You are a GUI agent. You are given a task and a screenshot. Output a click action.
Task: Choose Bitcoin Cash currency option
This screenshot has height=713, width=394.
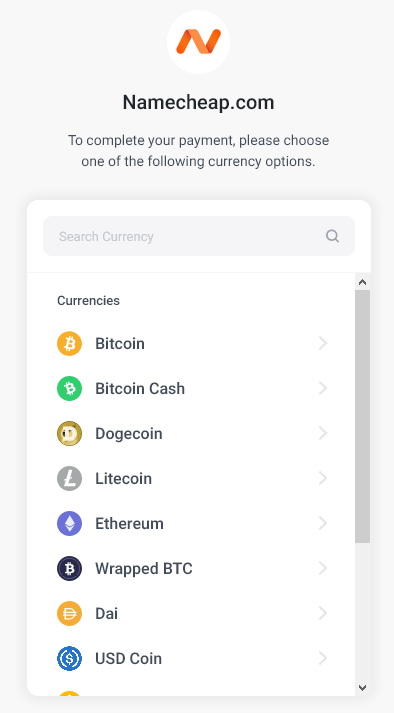point(192,388)
